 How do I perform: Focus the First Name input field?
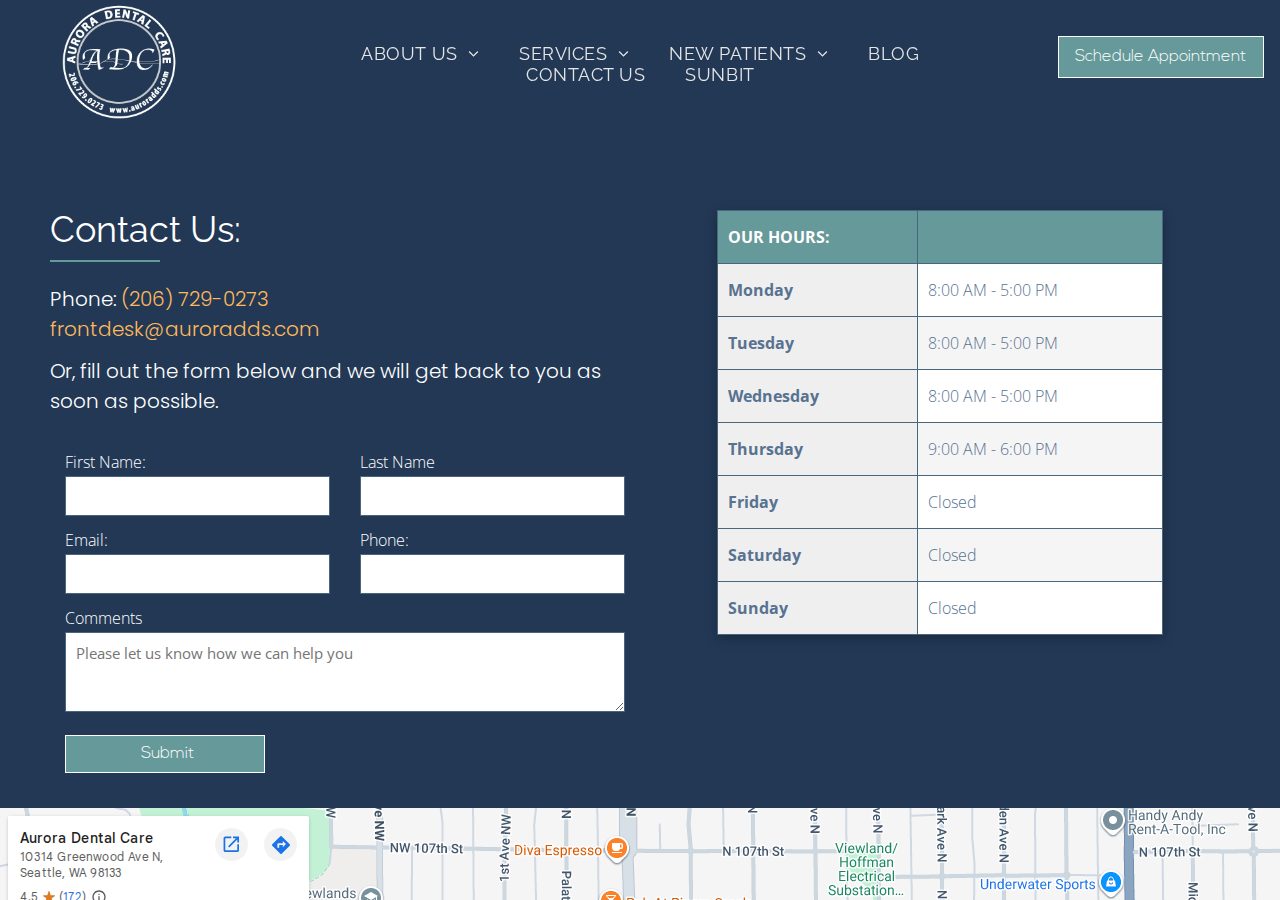[x=197, y=496]
